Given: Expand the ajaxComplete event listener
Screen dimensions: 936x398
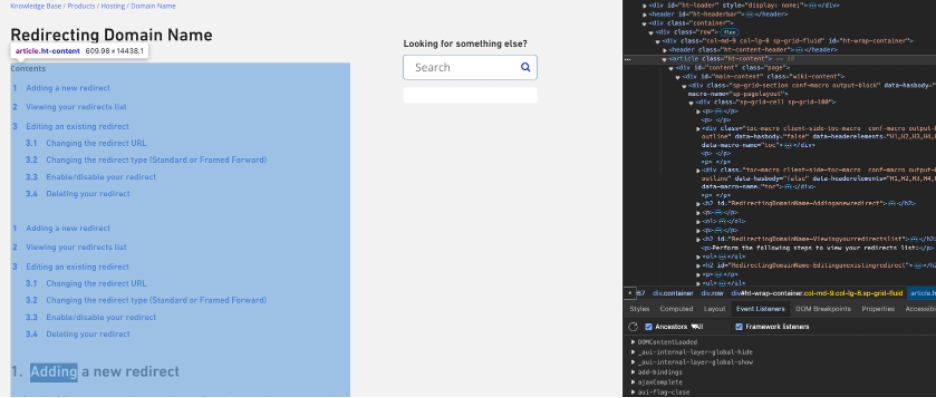Looking at the screenshot, I should click(x=633, y=382).
